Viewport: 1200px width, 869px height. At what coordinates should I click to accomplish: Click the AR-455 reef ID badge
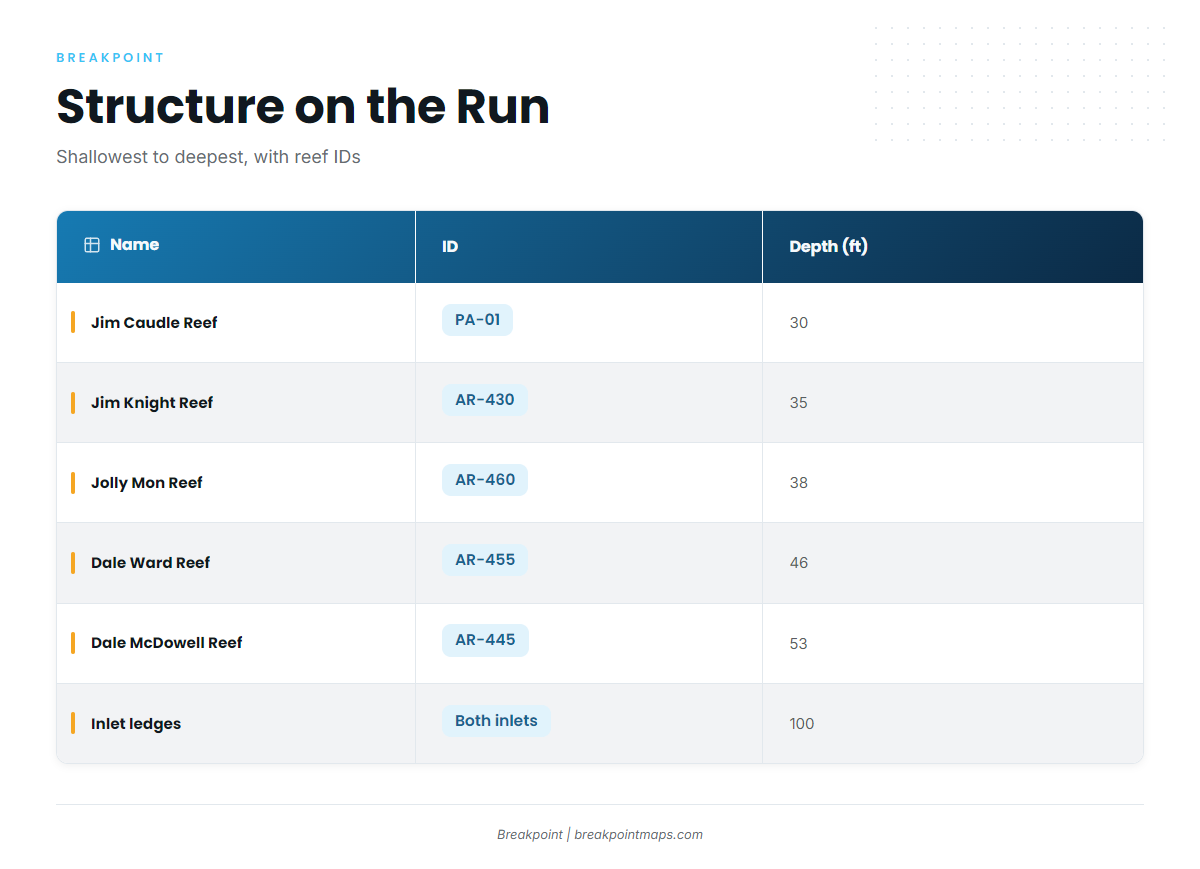(x=485, y=560)
